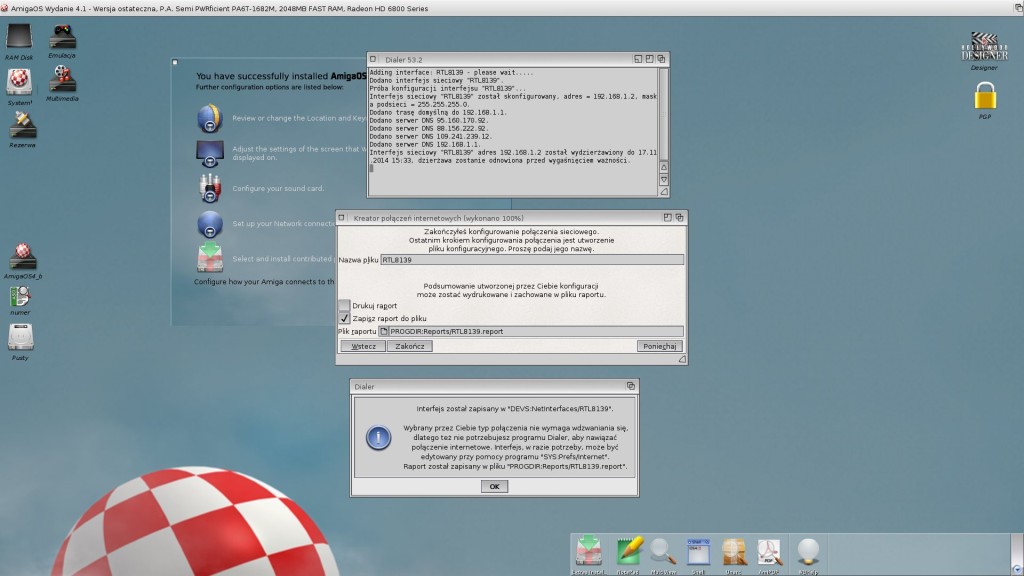
Task: Click the Dialer 53.2 vertical scrollbar track
Action: (x=664, y=114)
